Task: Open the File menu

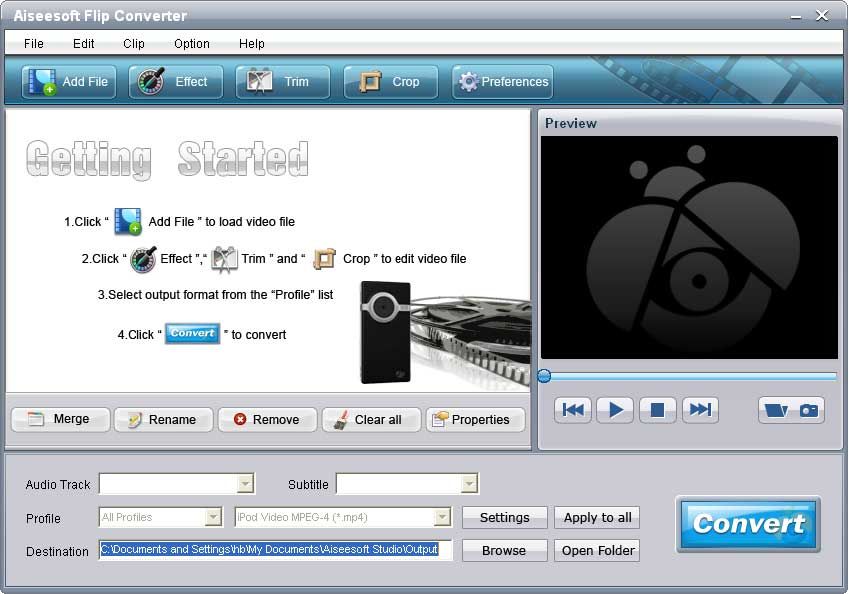Action: (x=34, y=44)
